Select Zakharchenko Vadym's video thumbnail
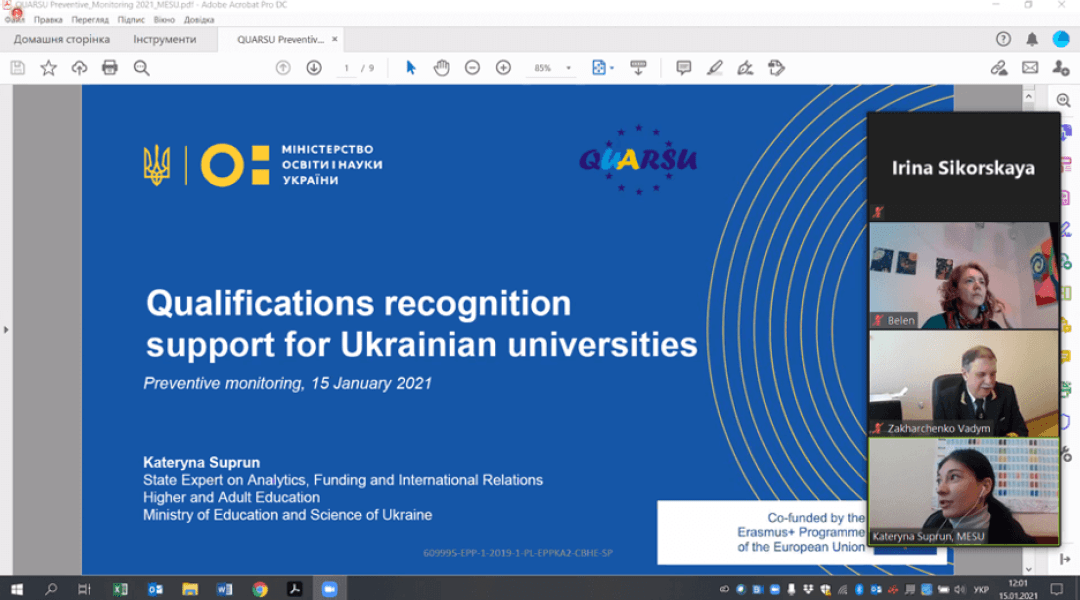The height and width of the screenshot is (600, 1080). pyautogui.click(x=963, y=383)
